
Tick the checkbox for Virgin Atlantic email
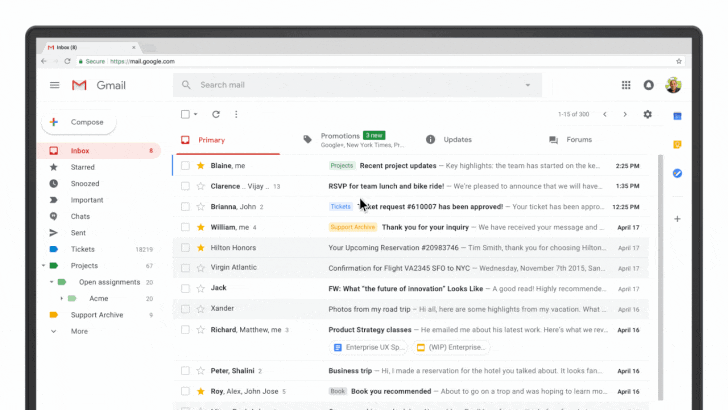(185, 268)
